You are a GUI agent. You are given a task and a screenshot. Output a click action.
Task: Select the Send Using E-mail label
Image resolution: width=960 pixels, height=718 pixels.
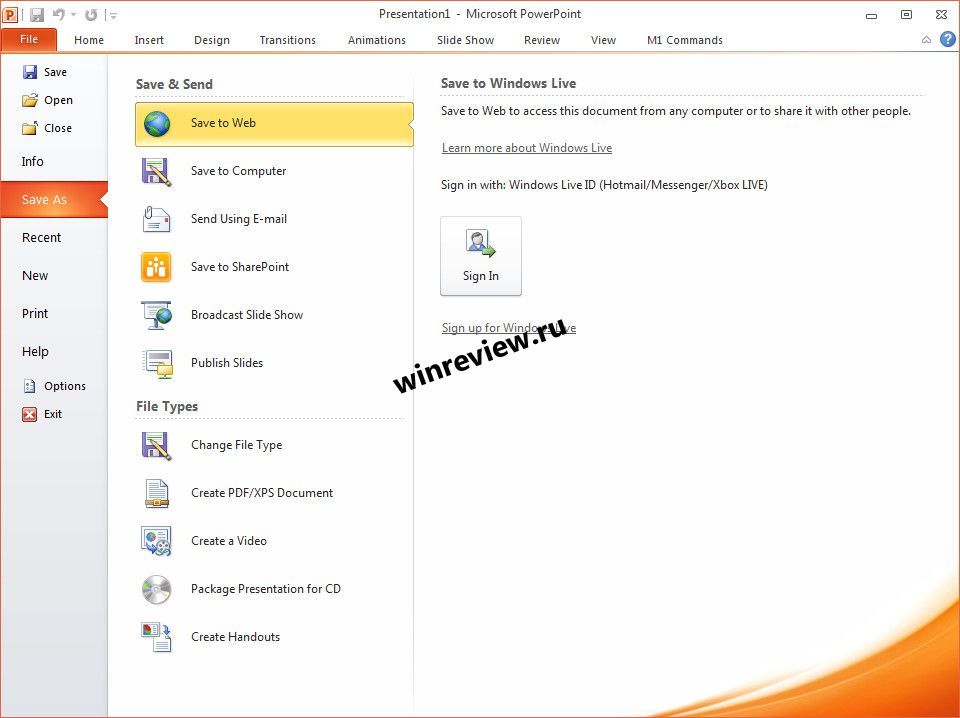239,219
